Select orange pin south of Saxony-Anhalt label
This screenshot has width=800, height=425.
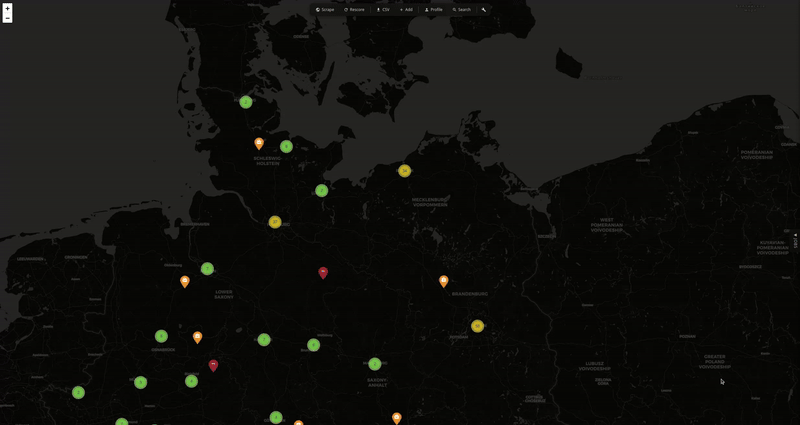point(396,418)
